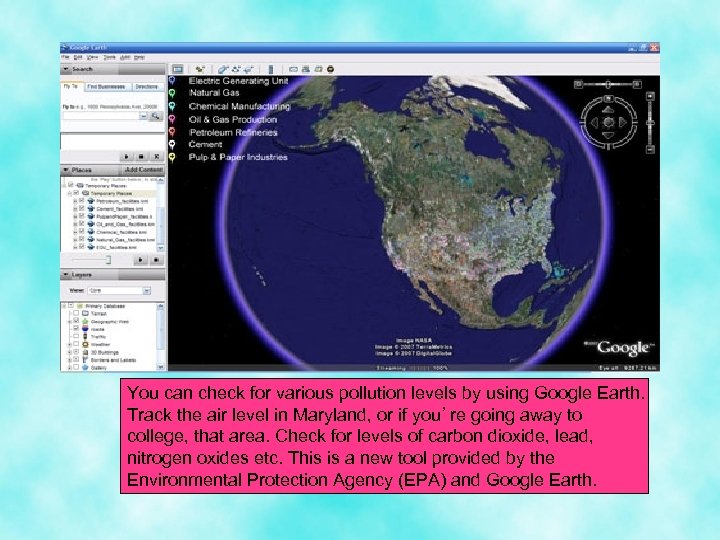Viewport: 720px width, 540px height.
Task: Enable the Weather layer checkbox
Action: pos(76,344)
